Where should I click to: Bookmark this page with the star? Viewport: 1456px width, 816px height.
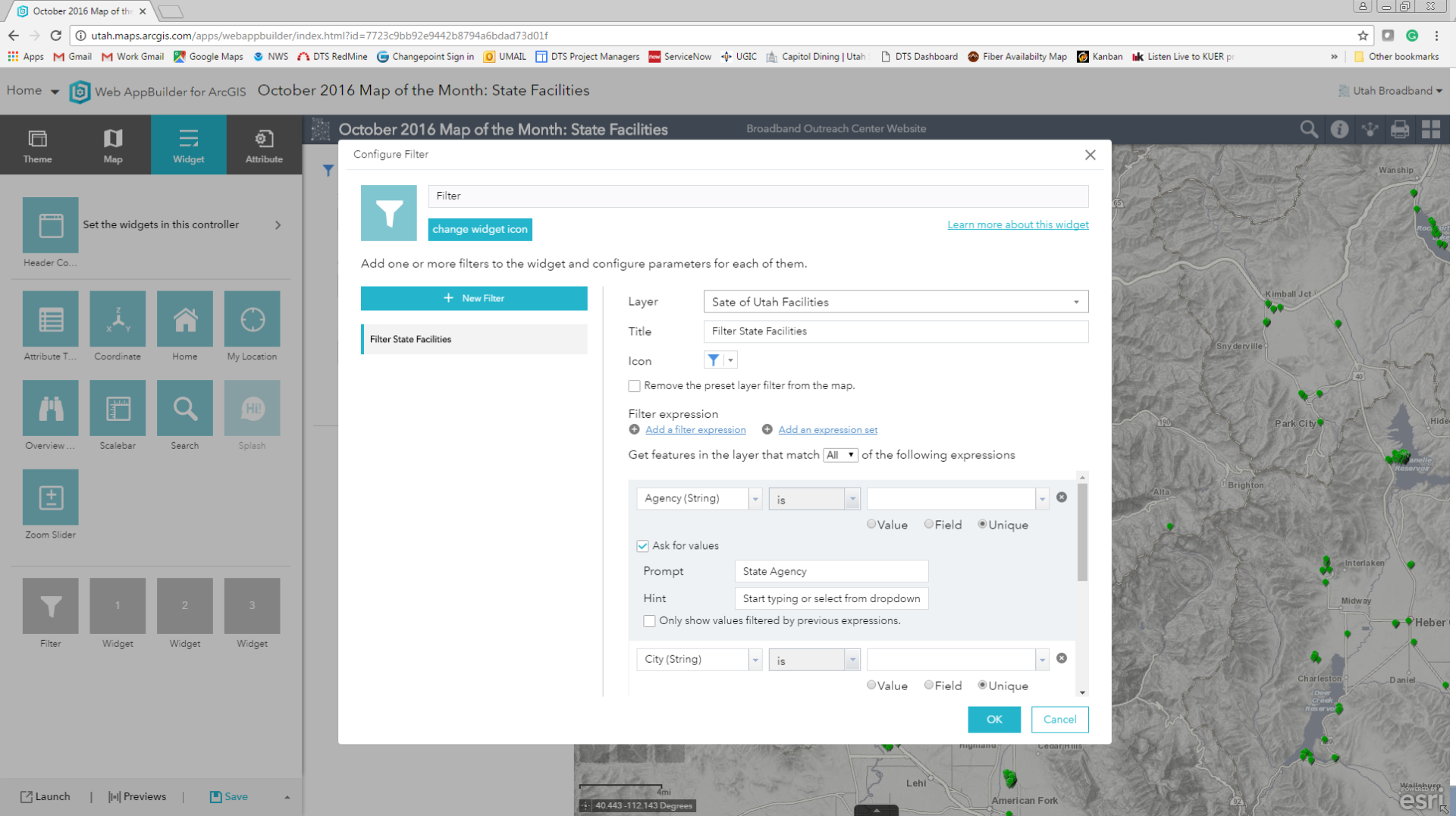(1363, 36)
